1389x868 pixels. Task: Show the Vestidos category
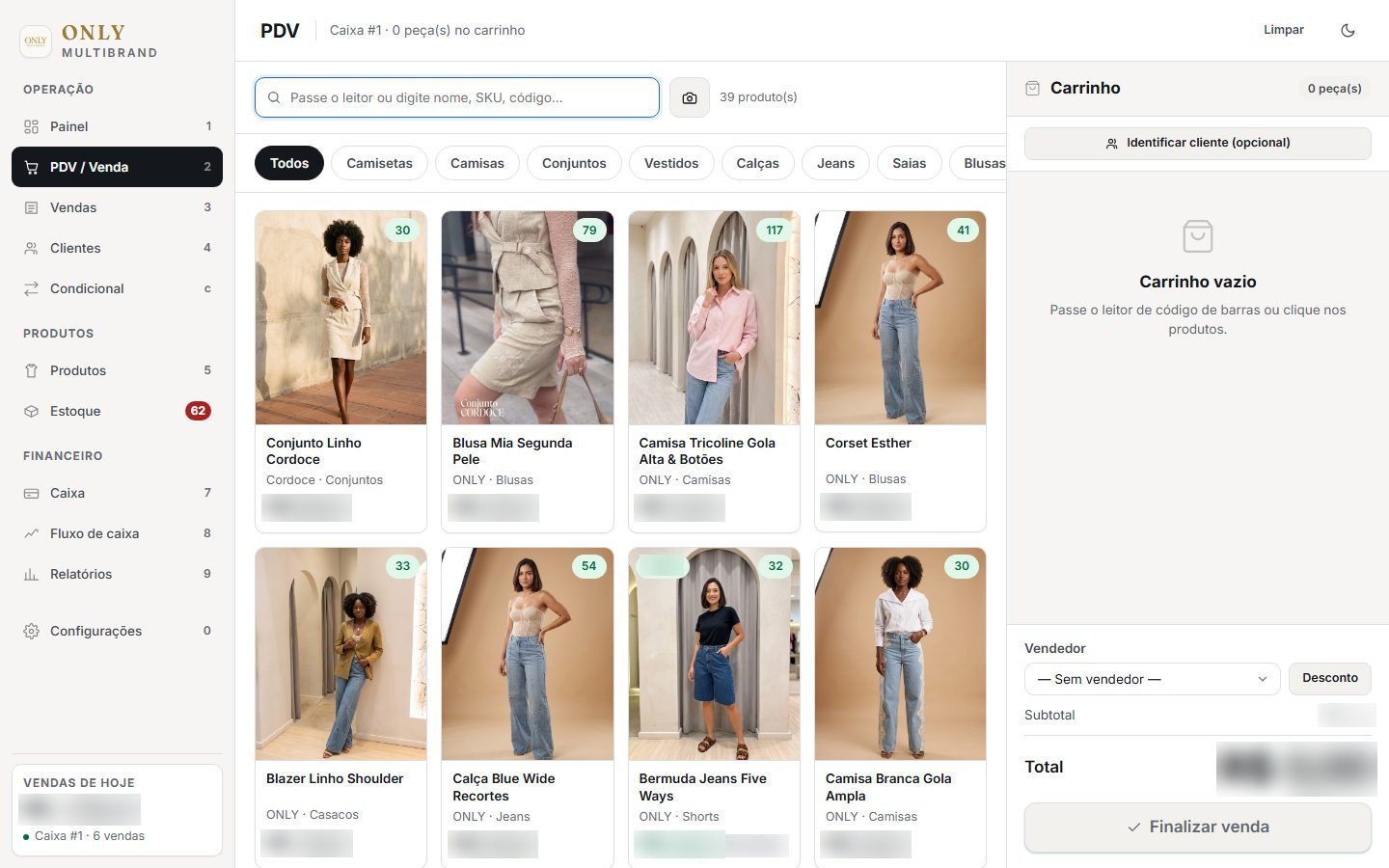coord(671,163)
